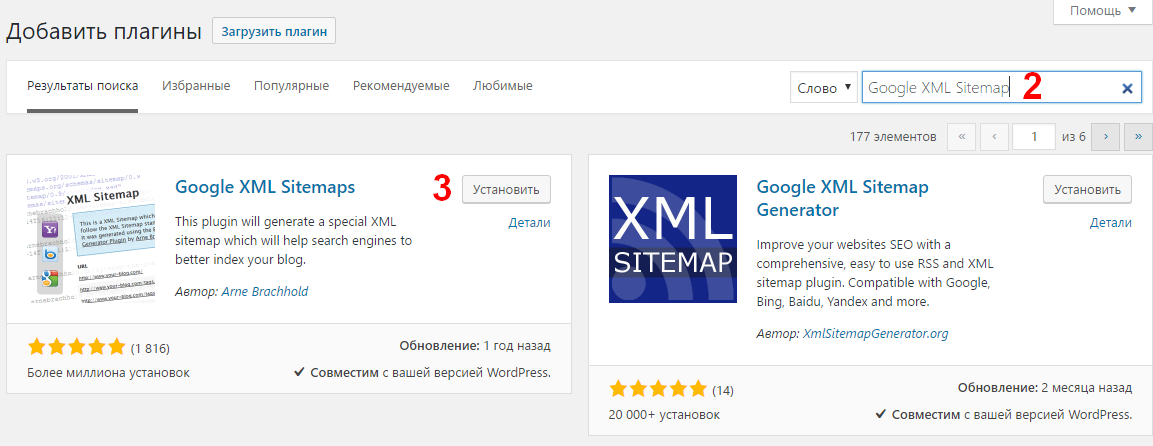
Task: Clear the search field with the X icon
Action: coord(1127,88)
